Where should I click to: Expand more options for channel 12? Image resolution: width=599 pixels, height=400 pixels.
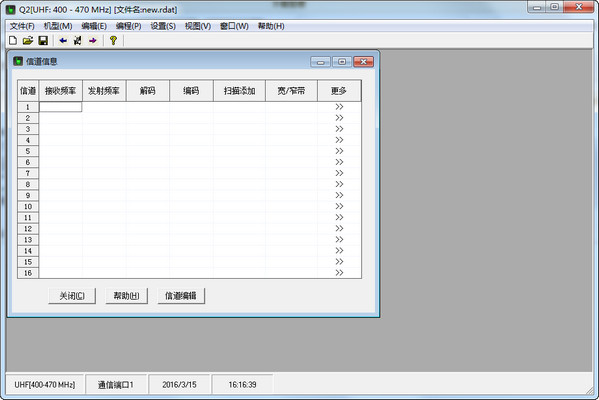point(339,229)
